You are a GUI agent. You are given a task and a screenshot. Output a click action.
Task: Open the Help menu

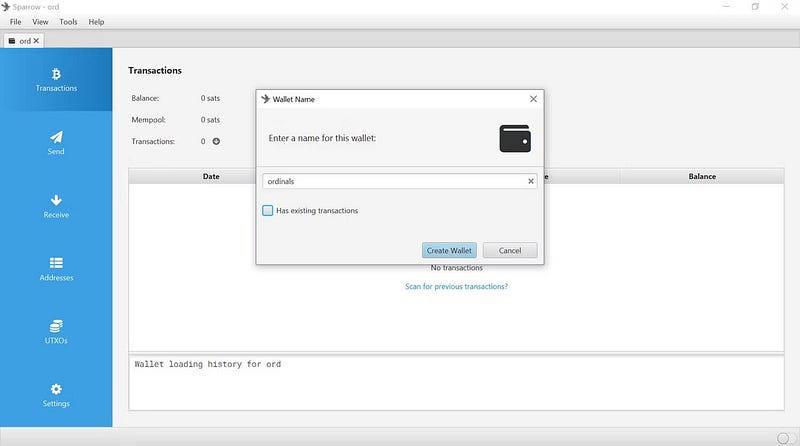[x=96, y=21]
